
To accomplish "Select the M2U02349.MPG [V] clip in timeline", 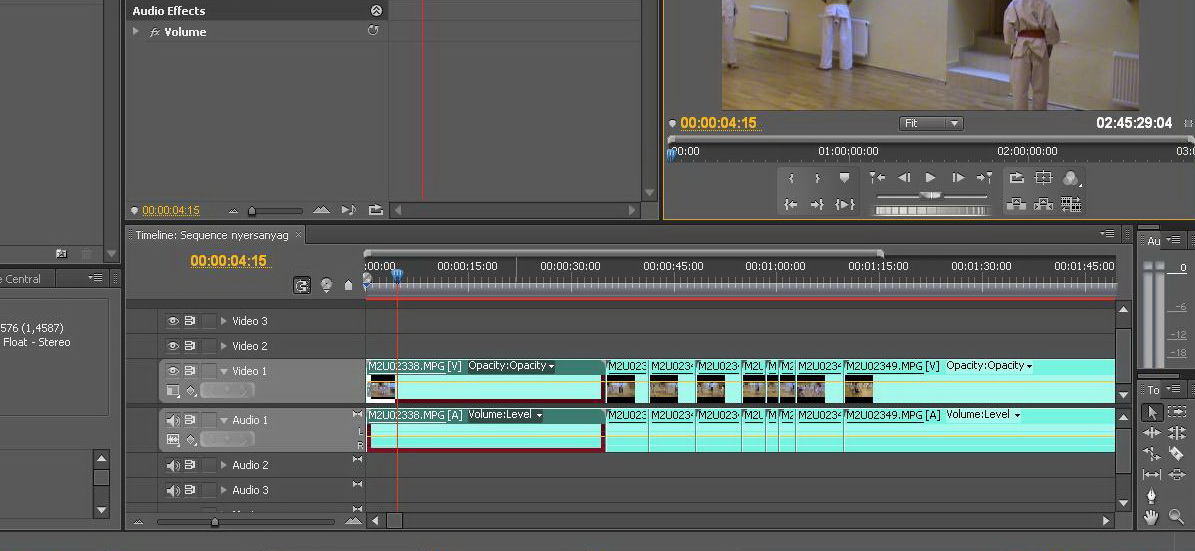I will coord(980,381).
